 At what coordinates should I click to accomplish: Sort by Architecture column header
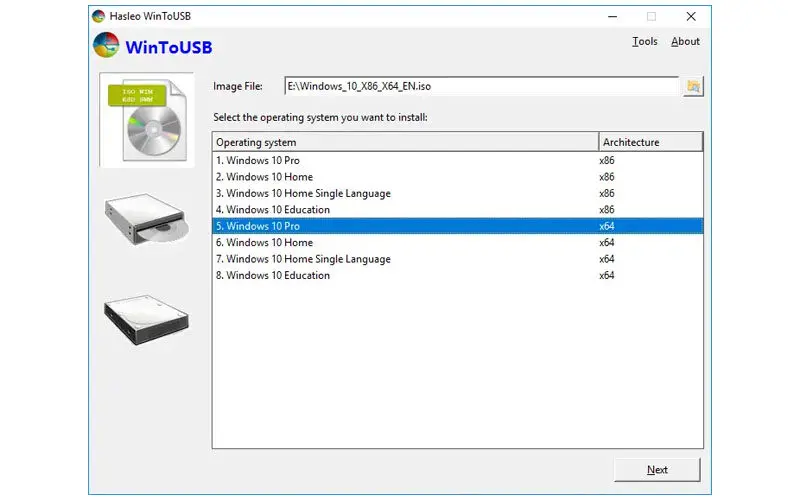(x=651, y=142)
